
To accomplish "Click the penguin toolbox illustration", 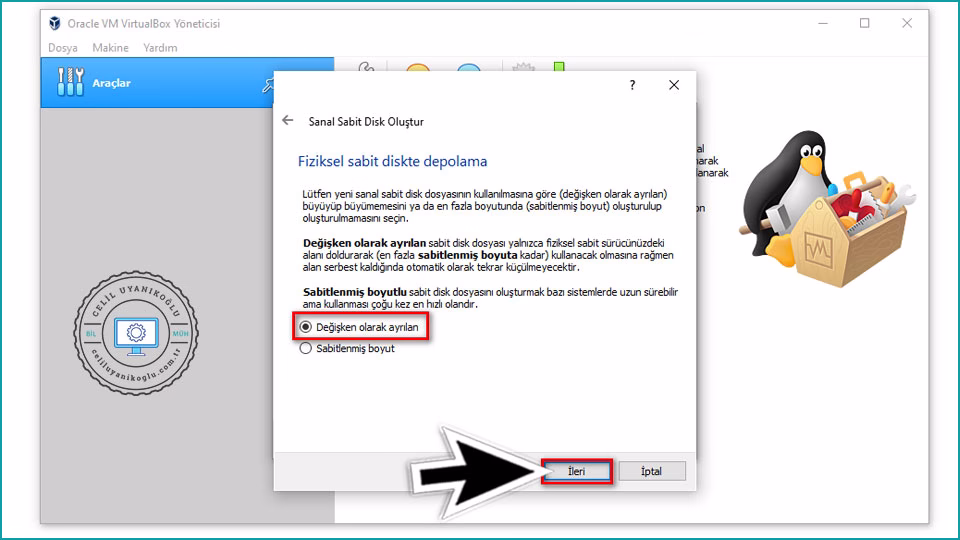I will [827, 208].
